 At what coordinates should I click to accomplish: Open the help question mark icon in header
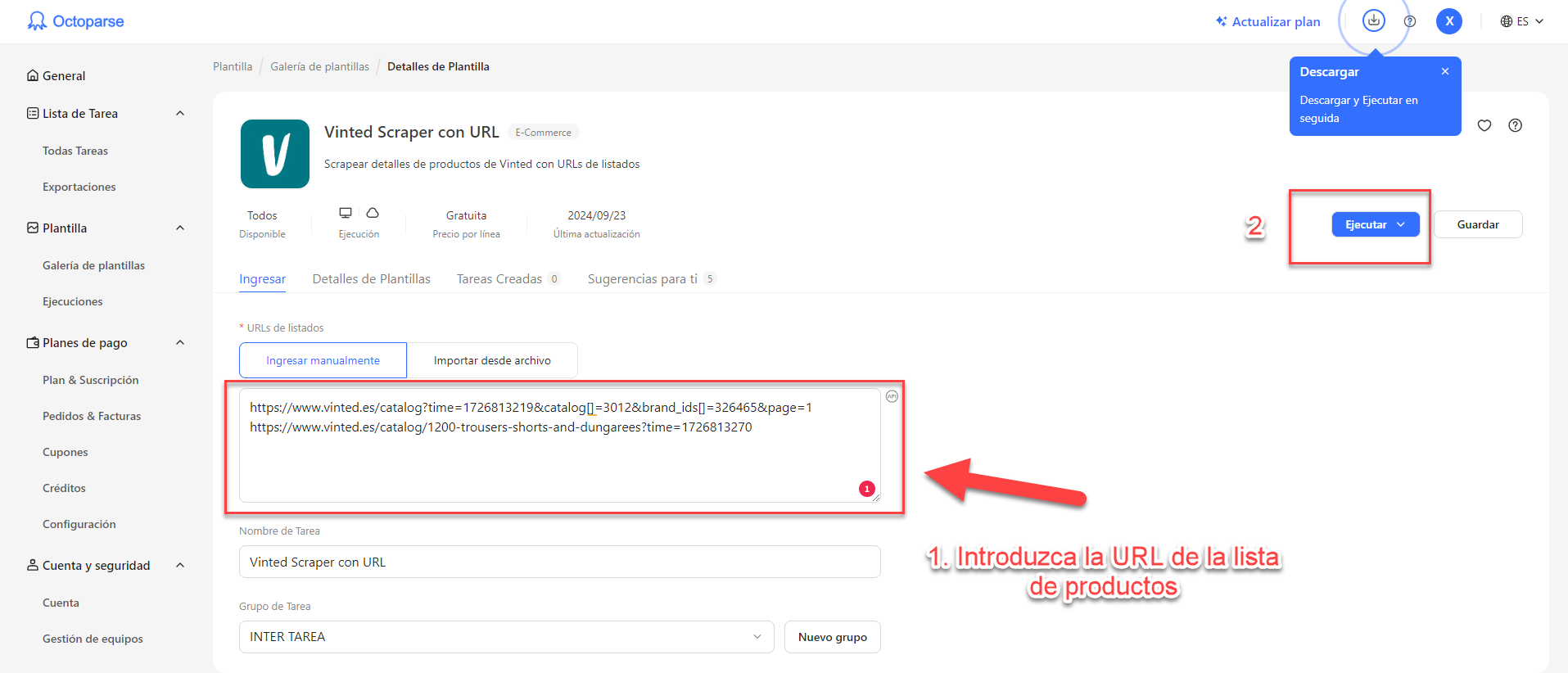(x=1409, y=21)
